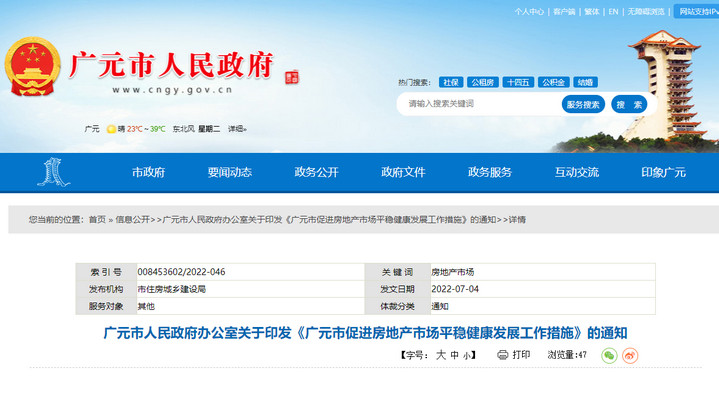Image resolution: width=719 pixels, height=395 pixels.
Task: Open the 个人中心 link
Action: pyautogui.click(x=529, y=12)
